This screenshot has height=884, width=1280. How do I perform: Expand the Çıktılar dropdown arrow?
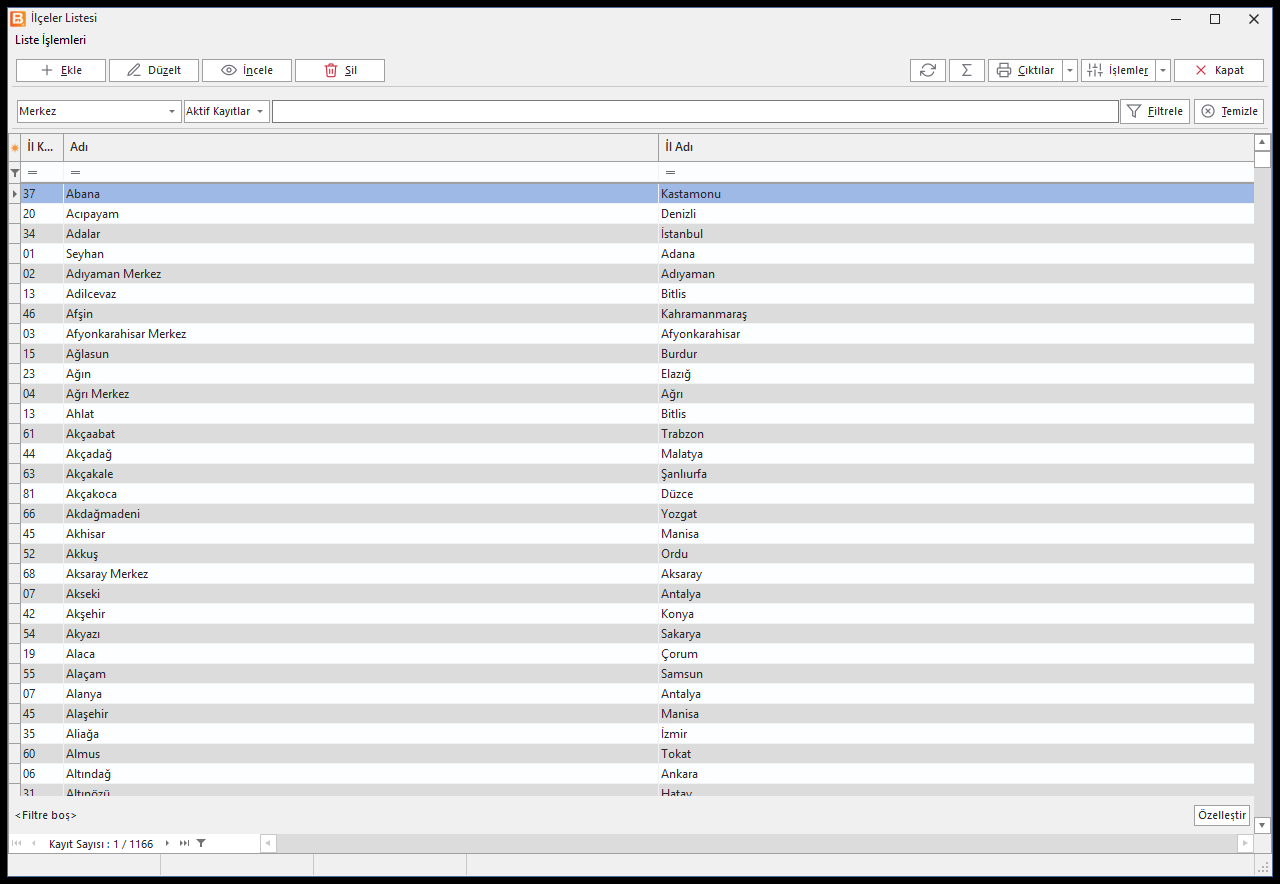click(1070, 70)
